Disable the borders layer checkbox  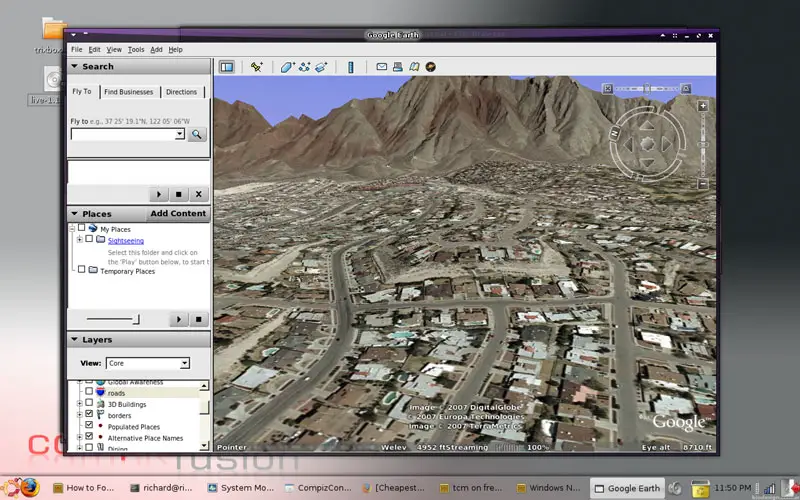(89, 414)
